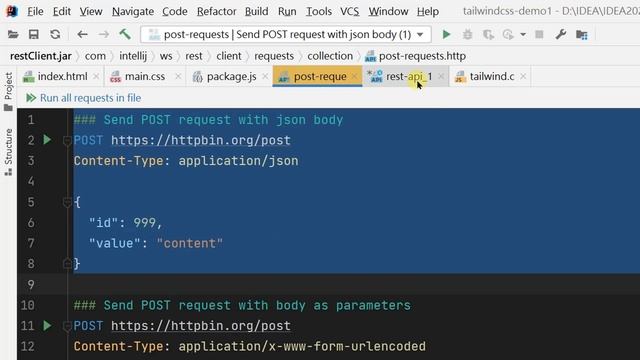Click the com breadcrumb segment

(x=95, y=56)
